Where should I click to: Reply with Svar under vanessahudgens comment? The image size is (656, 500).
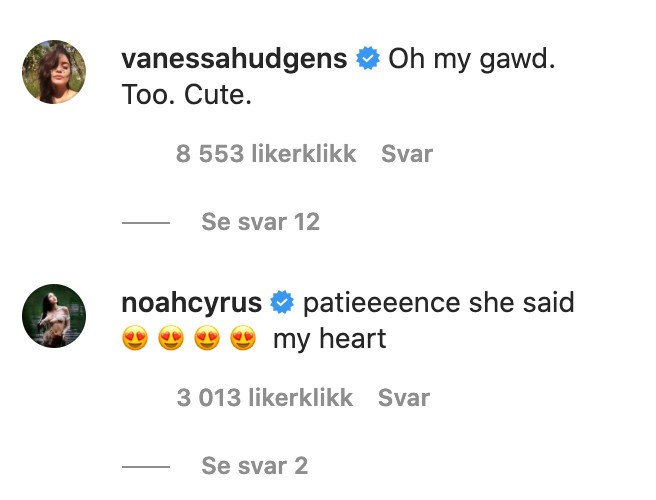point(407,154)
